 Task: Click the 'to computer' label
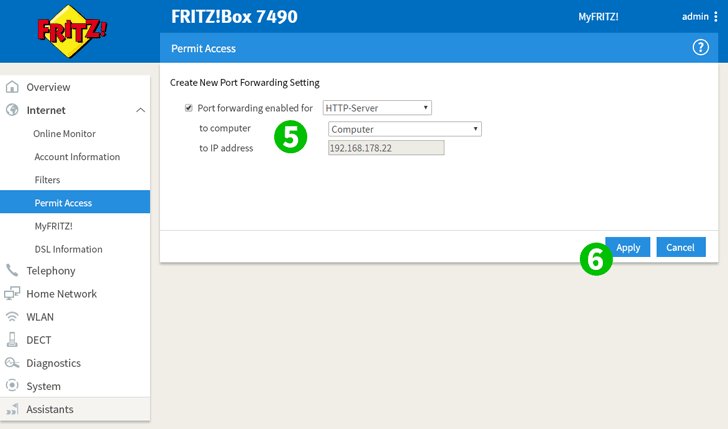(225, 128)
